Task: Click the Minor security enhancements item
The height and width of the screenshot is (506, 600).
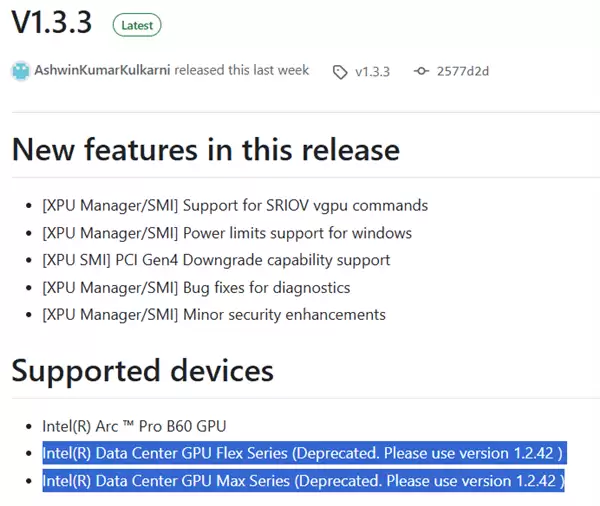Action: [213, 315]
